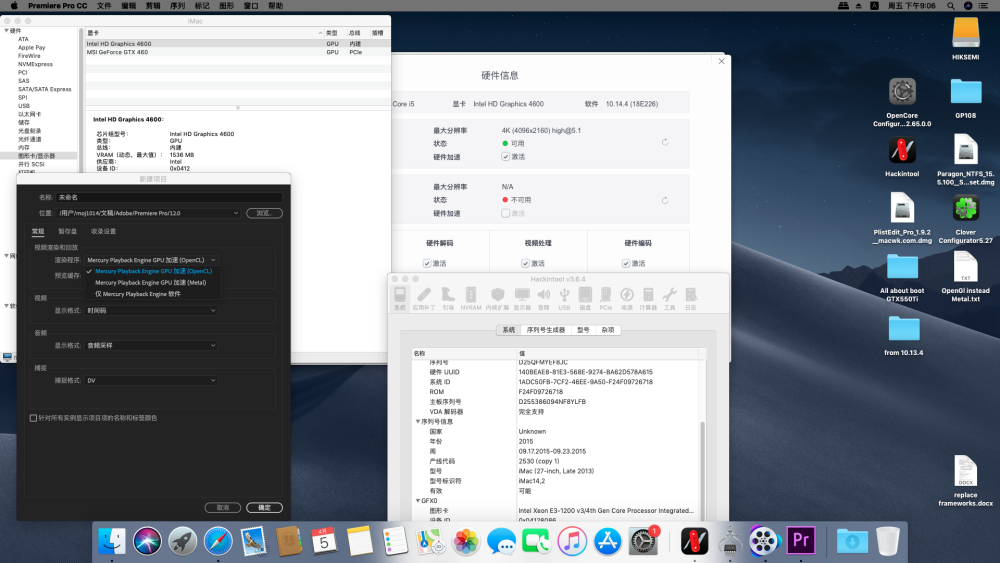1000x563 pixels.
Task: Switch to 序列号生成器 tab in Hackintool
Action: coord(545,330)
